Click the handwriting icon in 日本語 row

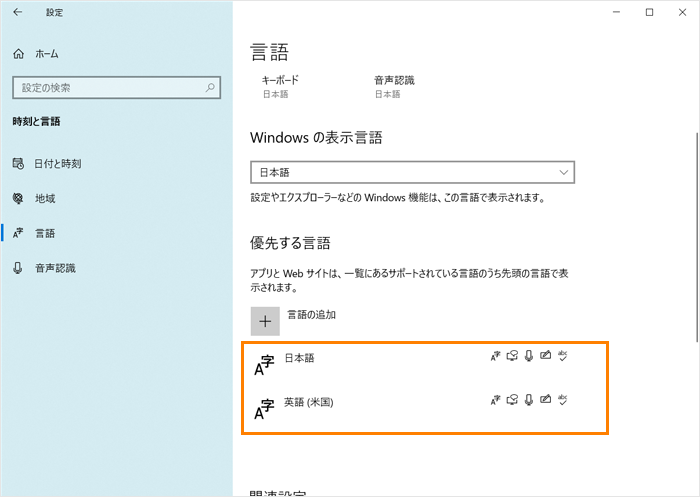point(546,355)
